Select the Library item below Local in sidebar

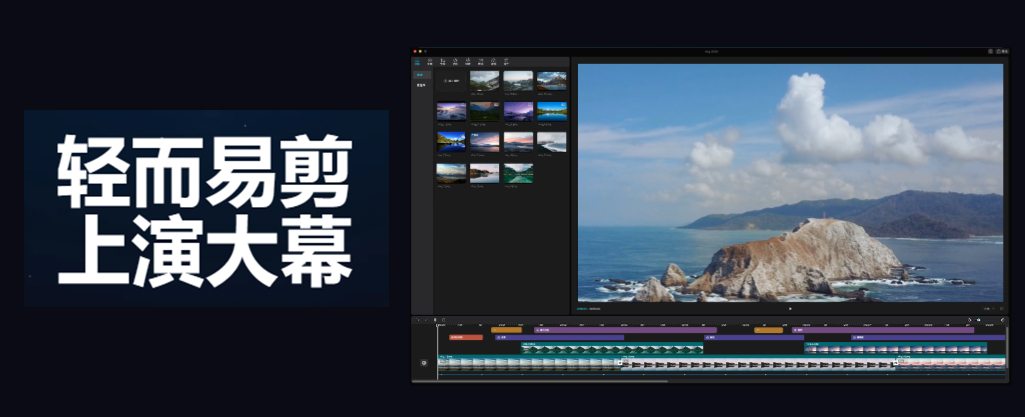(x=422, y=85)
